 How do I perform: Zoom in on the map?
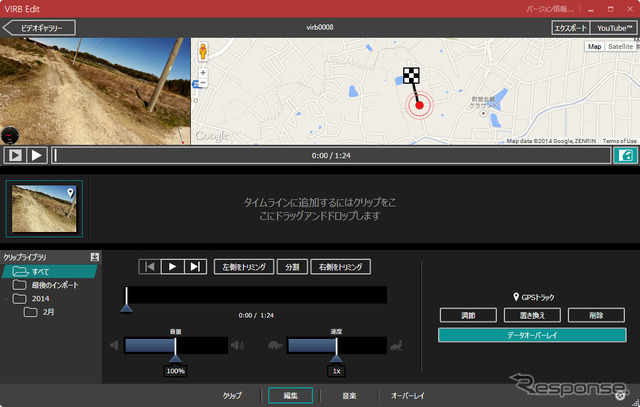[x=203, y=73]
